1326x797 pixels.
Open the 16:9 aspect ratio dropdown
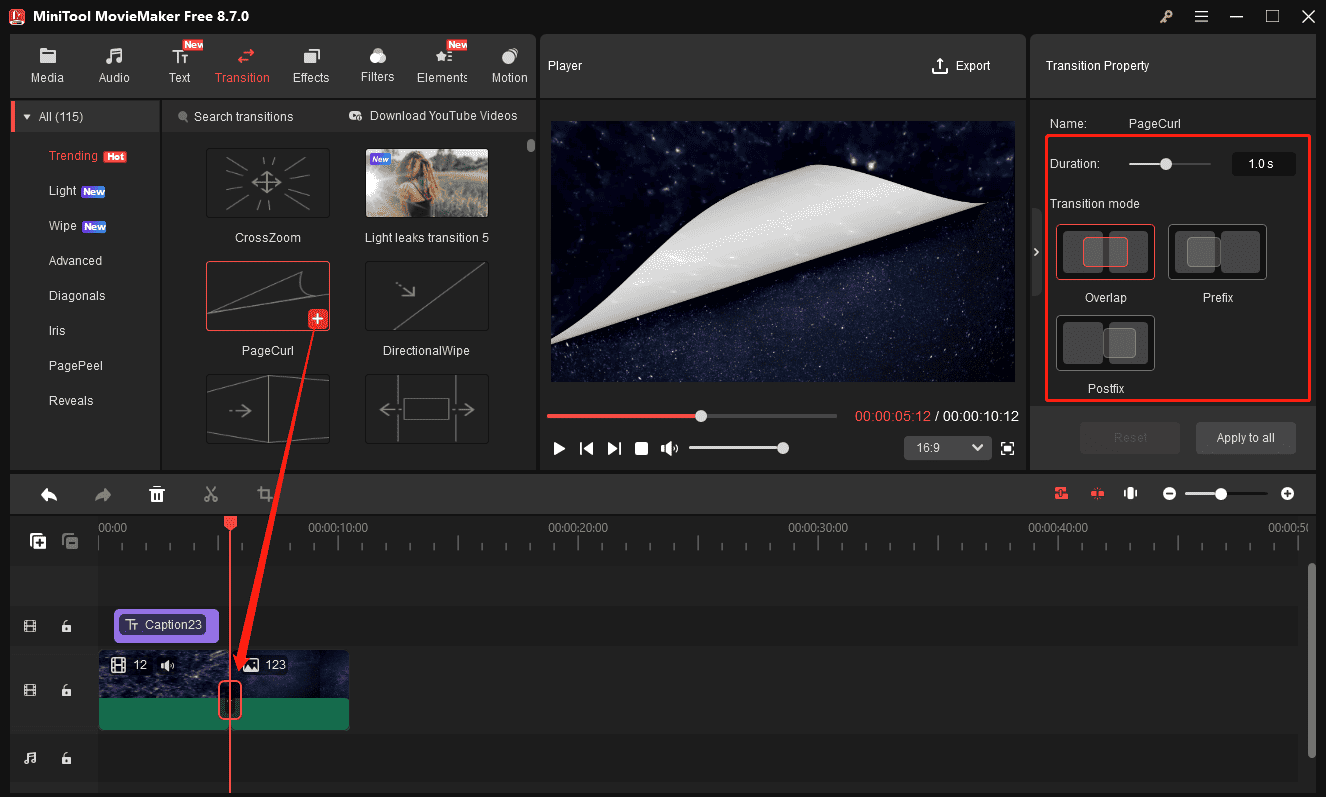tap(947, 448)
